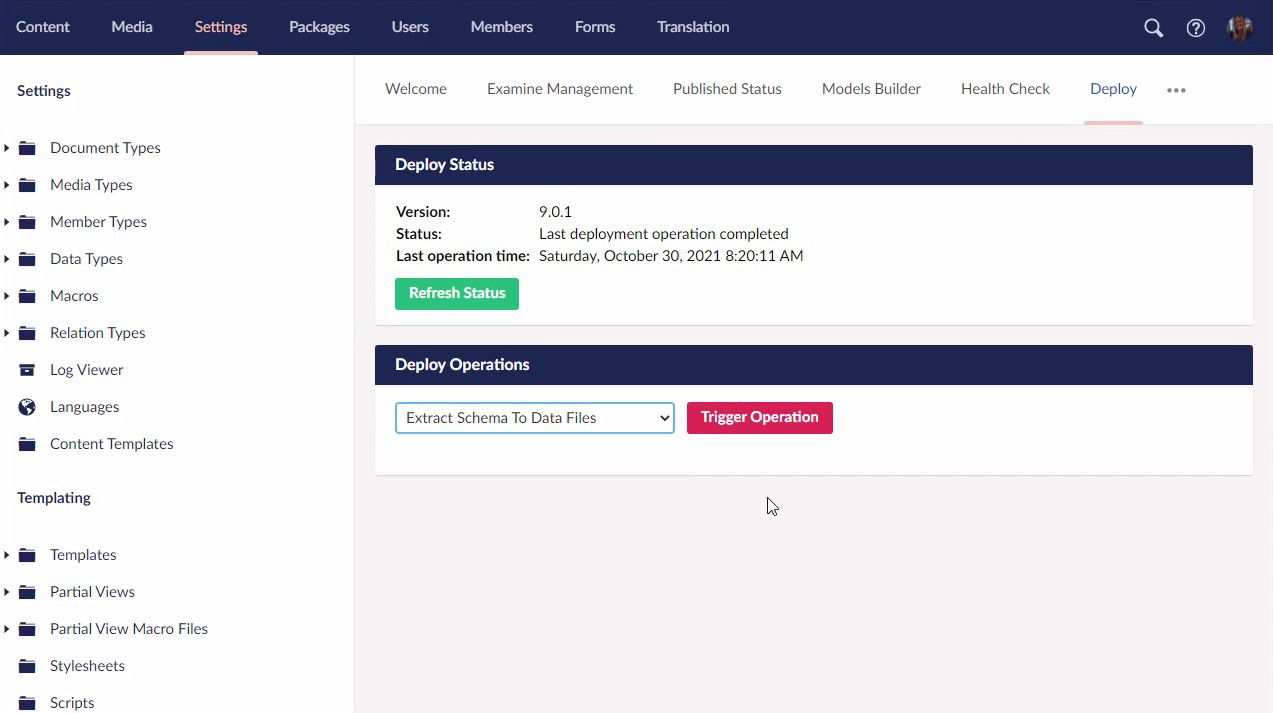Viewport: 1273px width, 713px height.
Task: Show more dashboard tabs via ellipsis
Action: pos(1176,90)
